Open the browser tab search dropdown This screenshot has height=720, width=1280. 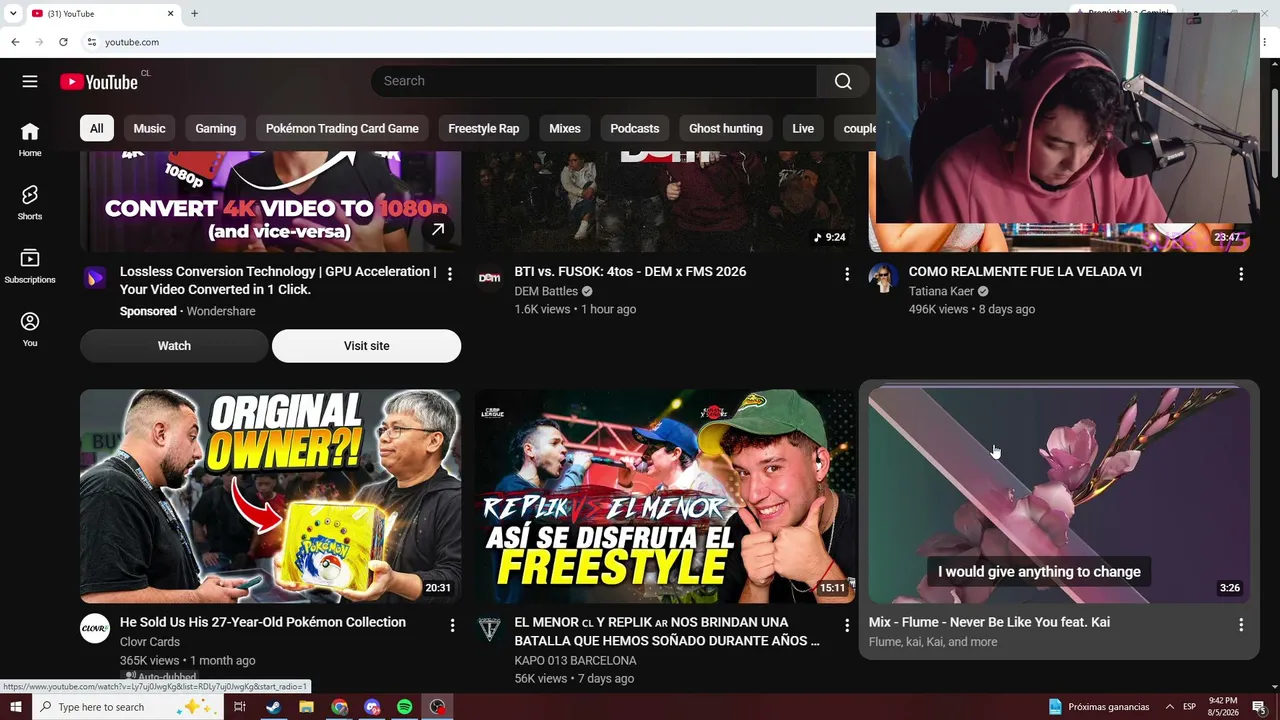13,14
